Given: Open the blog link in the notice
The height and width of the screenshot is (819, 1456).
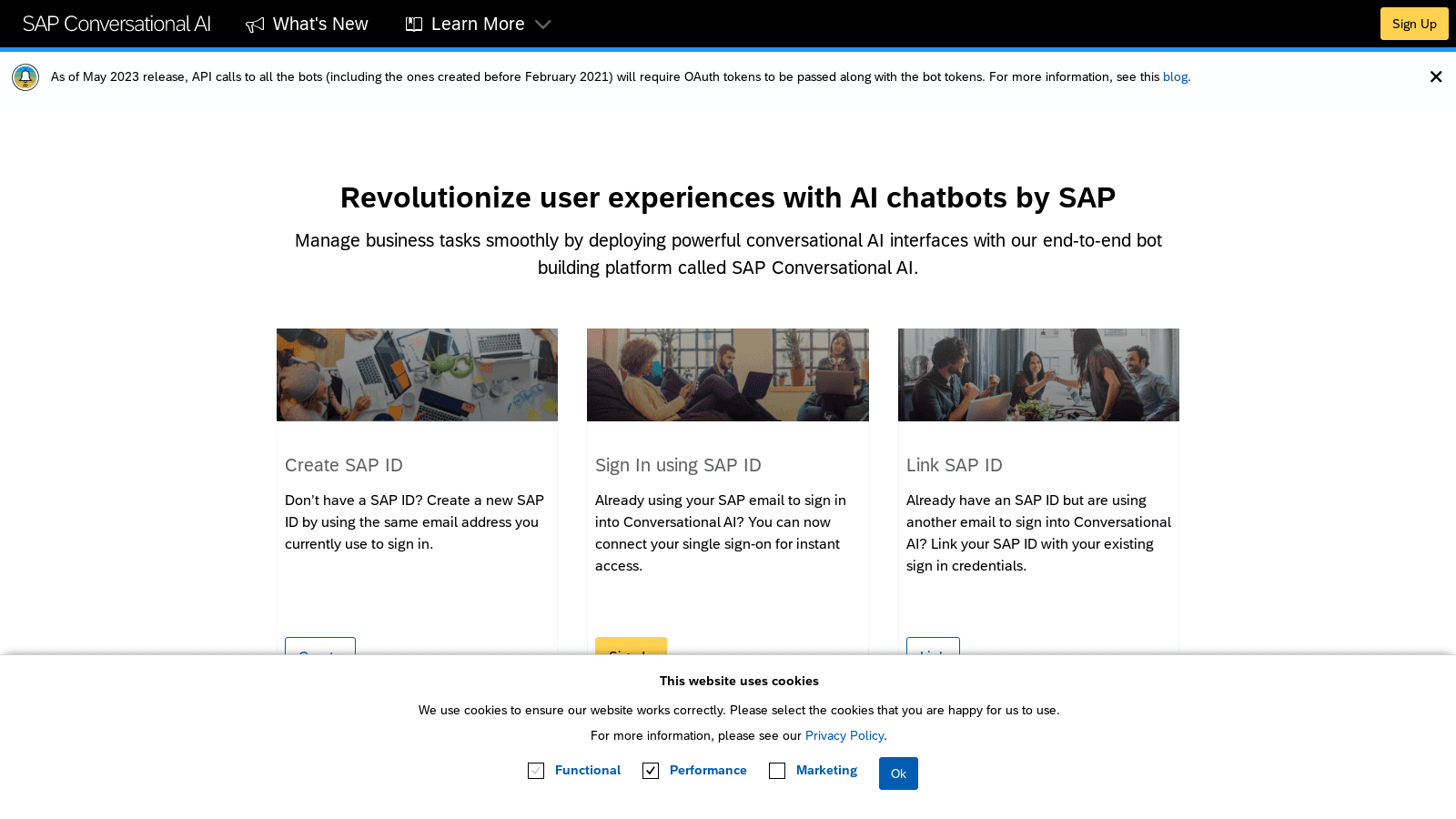Looking at the screenshot, I should click(1175, 77).
